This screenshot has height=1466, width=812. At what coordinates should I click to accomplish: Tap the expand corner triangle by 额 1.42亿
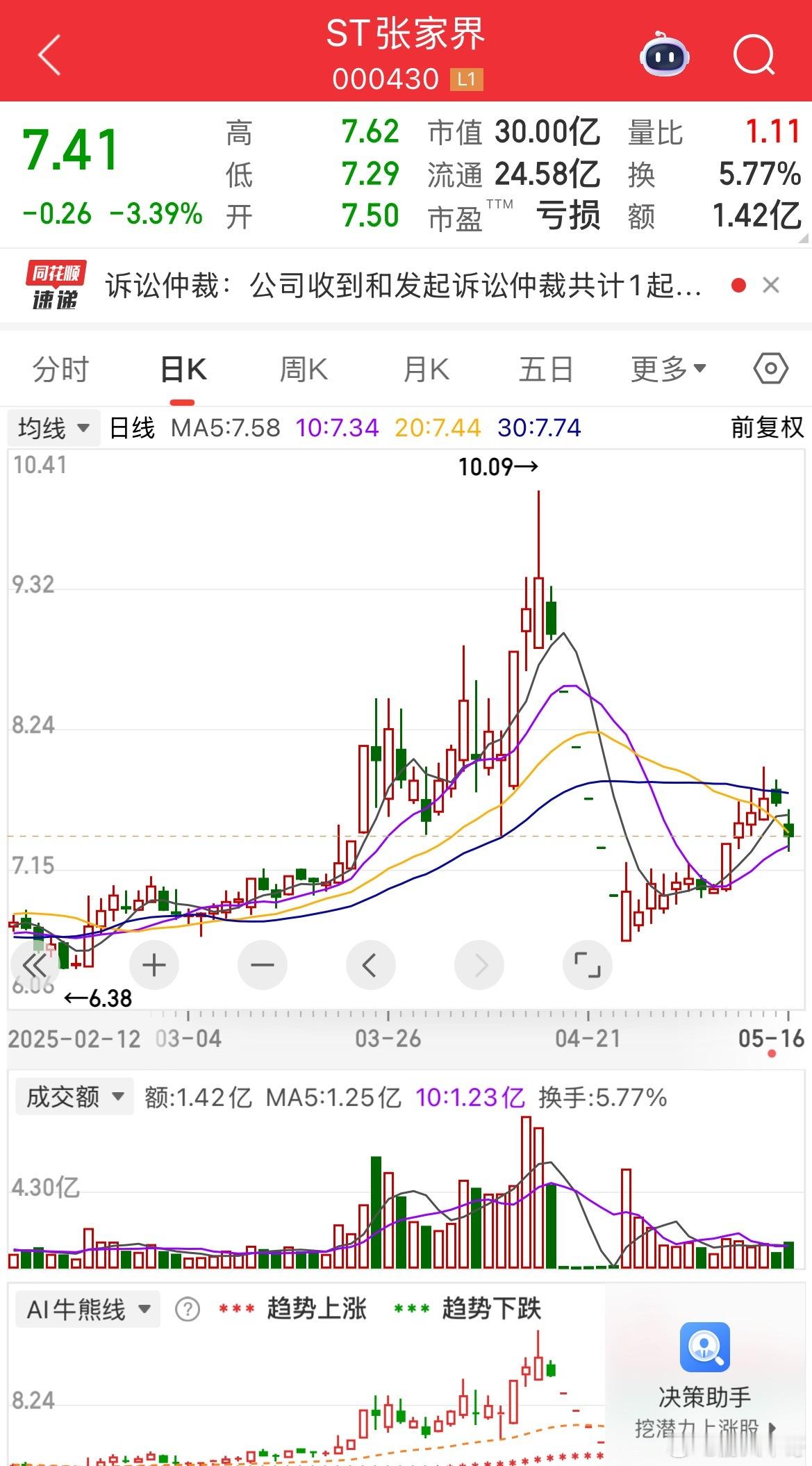(804, 238)
